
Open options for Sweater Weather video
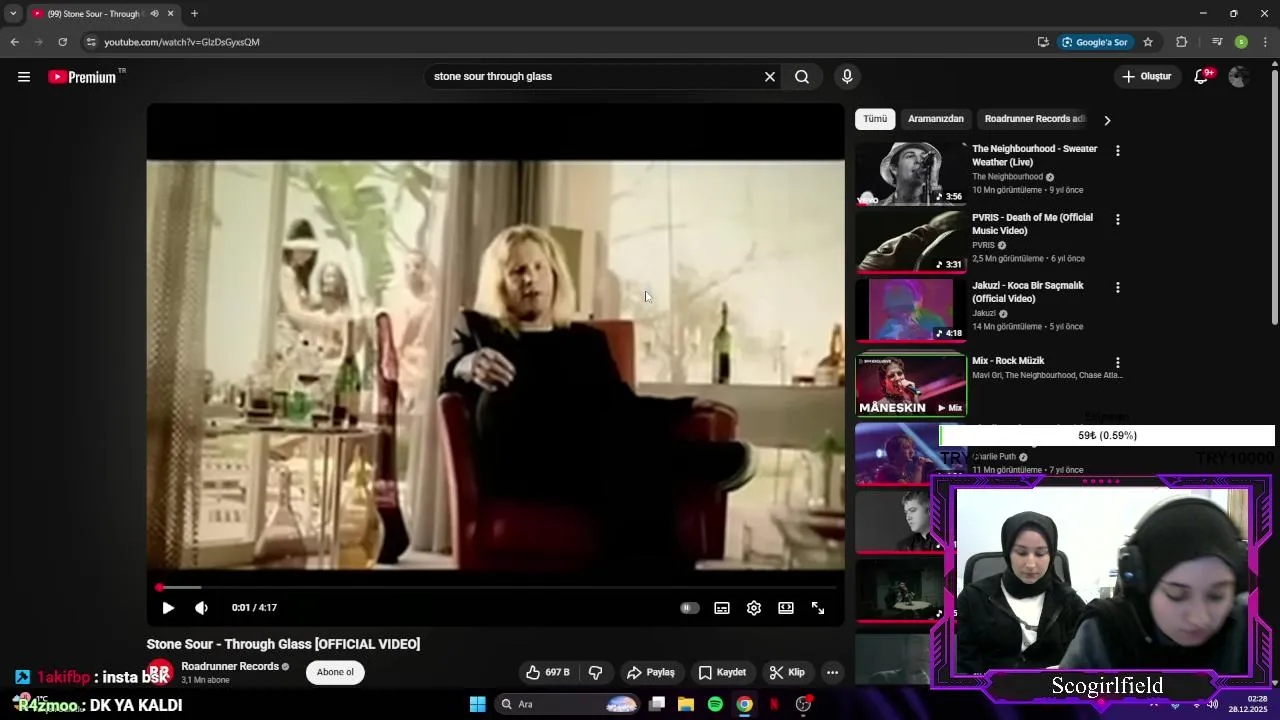coord(1118,151)
